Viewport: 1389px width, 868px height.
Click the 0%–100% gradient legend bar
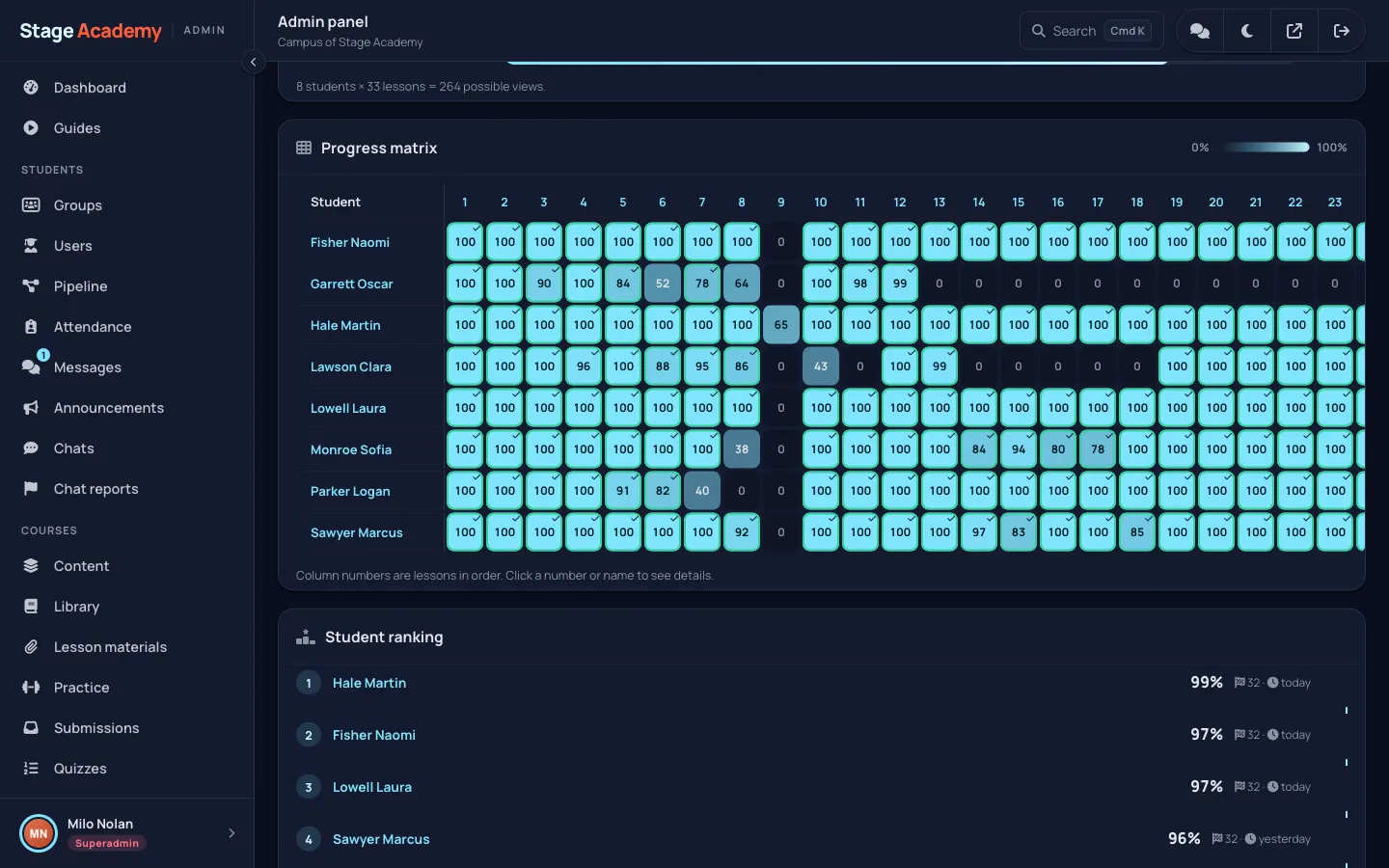click(x=1266, y=148)
